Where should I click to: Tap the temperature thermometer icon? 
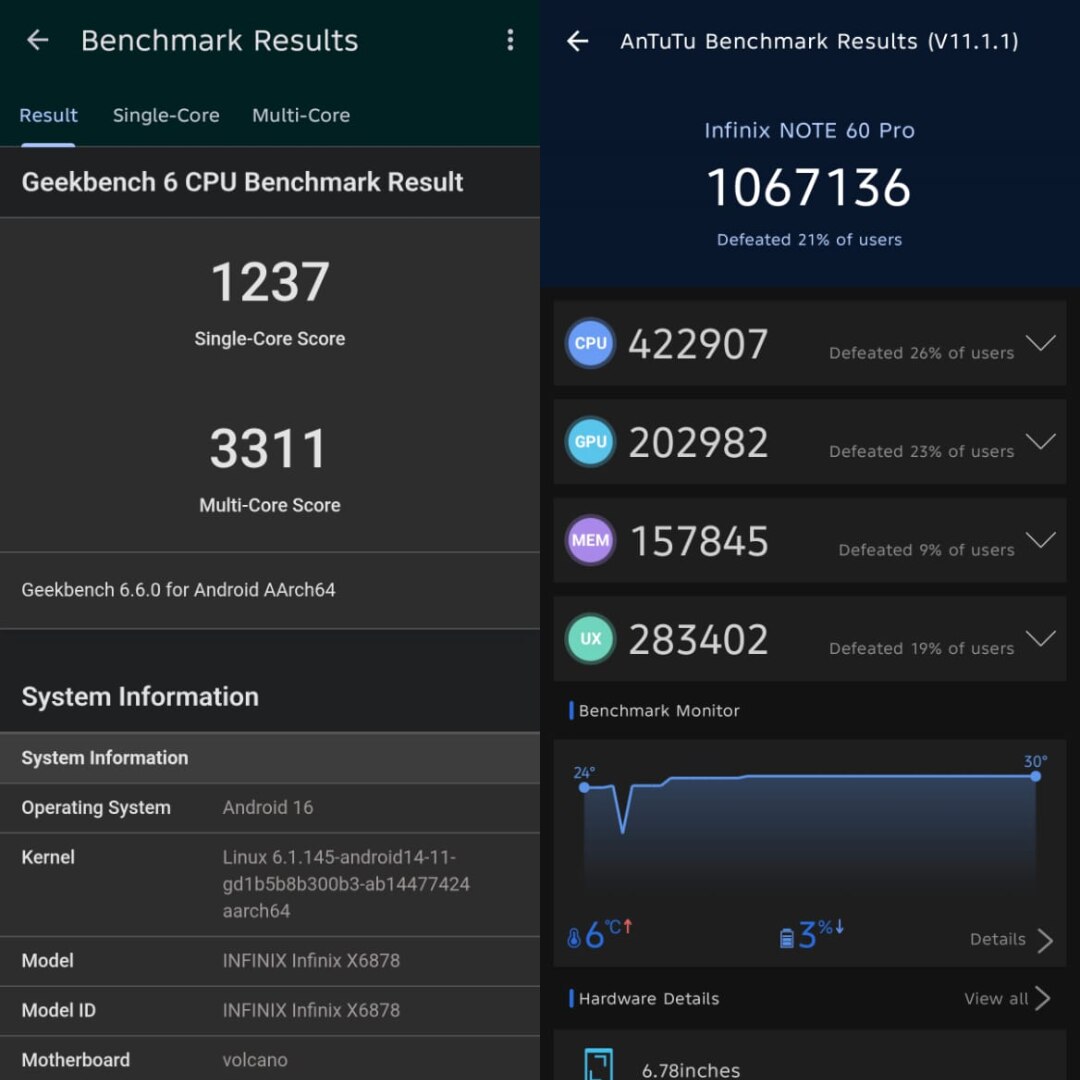pos(574,937)
